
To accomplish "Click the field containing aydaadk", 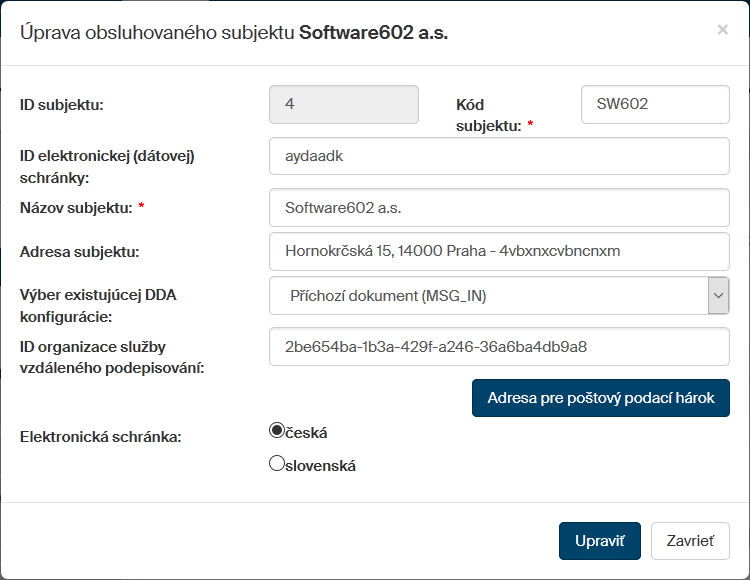I will point(499,156).
